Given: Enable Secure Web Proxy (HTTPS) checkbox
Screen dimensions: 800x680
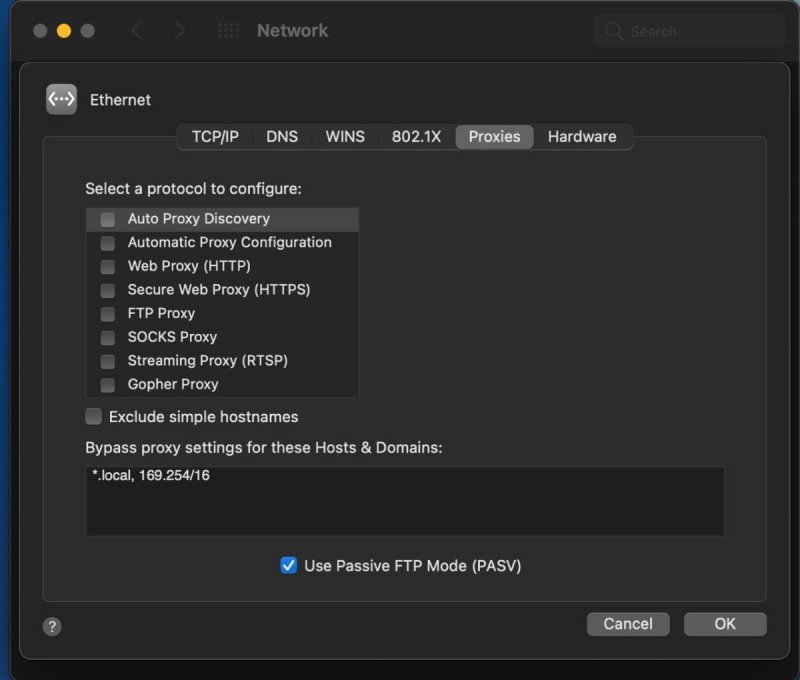Looking at the screenshot, I should (x=107, y=291).
